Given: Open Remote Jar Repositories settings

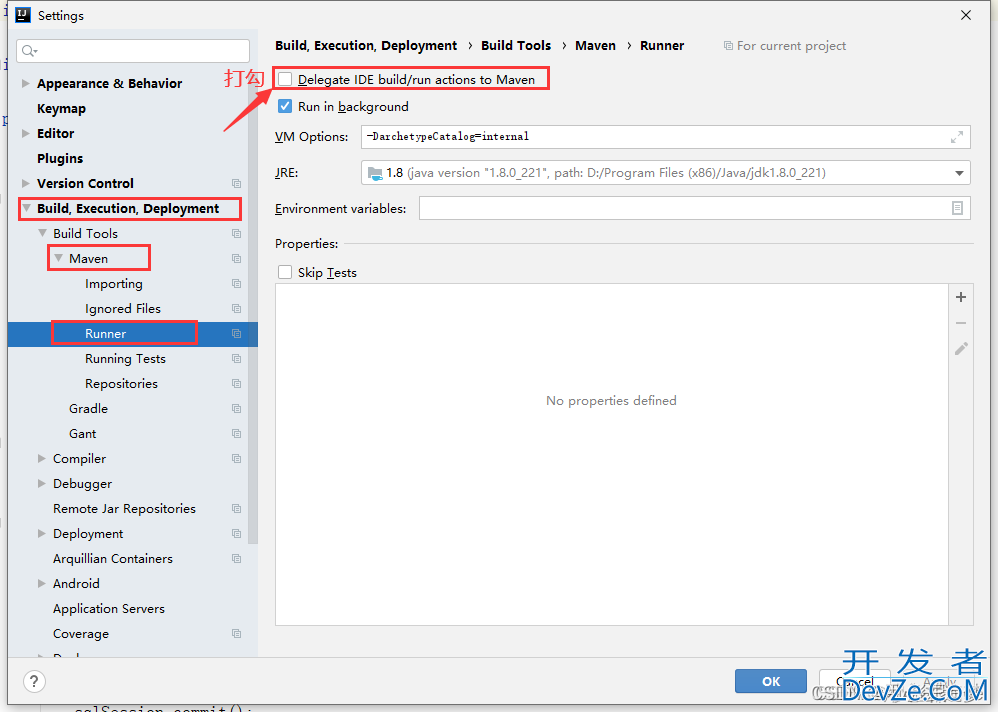Looking at the screenshot, I should [x=124, y=508].
